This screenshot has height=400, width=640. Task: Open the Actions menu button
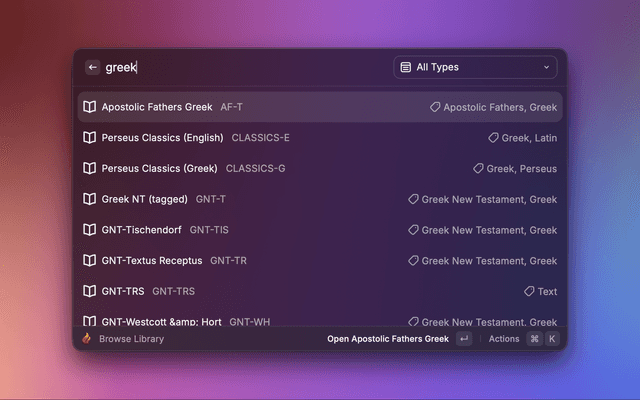tap(504, 339)
